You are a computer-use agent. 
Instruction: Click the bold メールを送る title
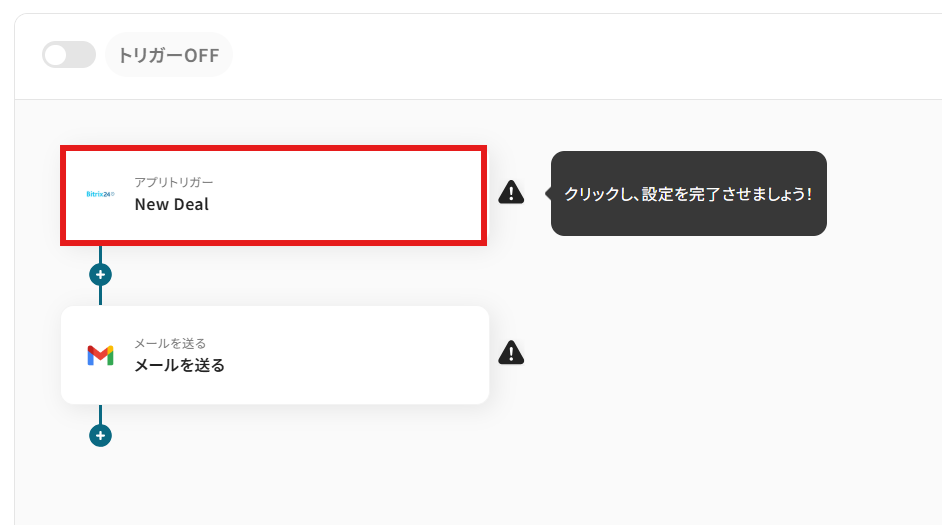(x=180, y=365)
